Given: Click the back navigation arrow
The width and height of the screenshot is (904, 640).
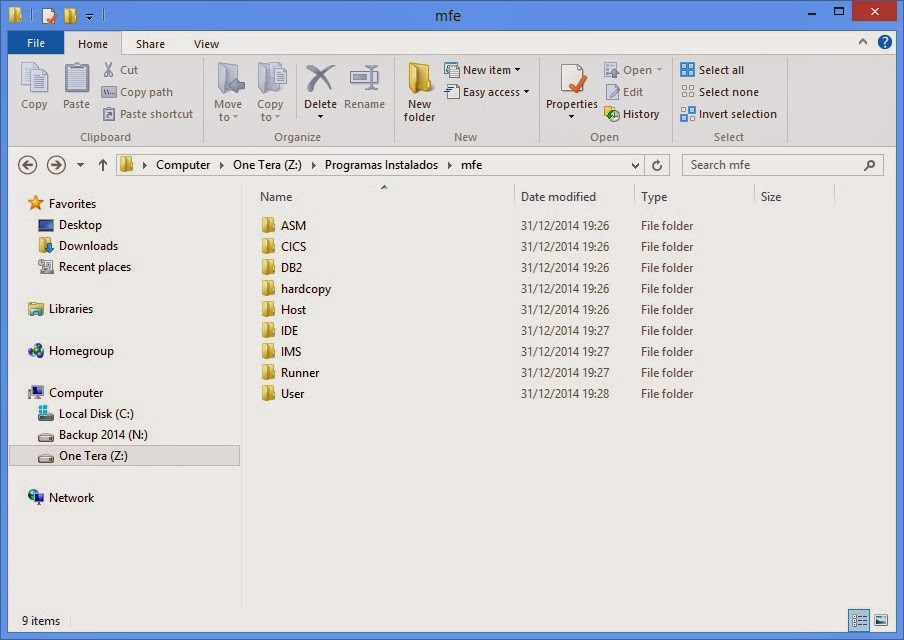Looking at the screenshot, I should 27,165.
